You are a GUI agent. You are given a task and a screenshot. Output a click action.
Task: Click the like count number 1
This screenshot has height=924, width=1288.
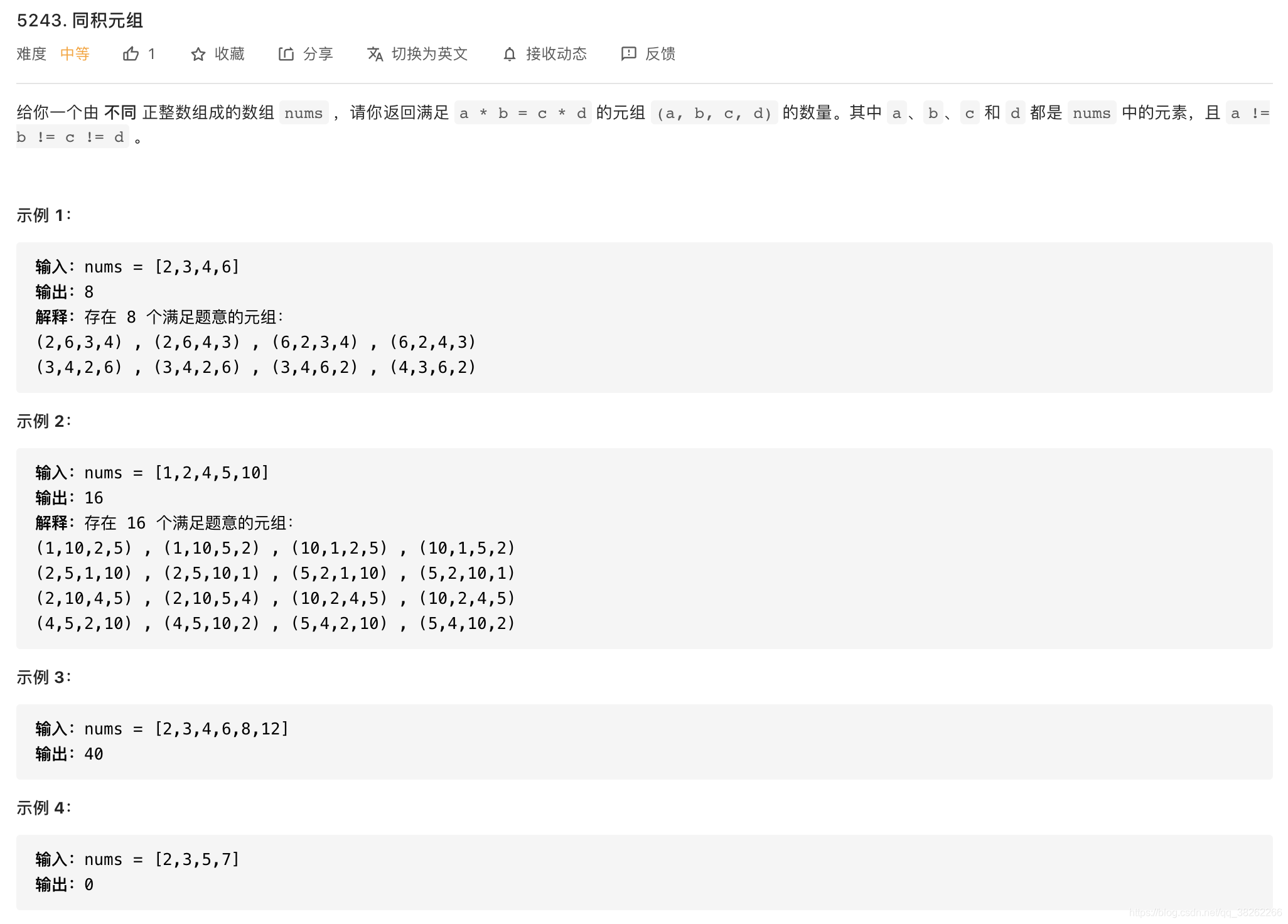[x=151, y=54]
